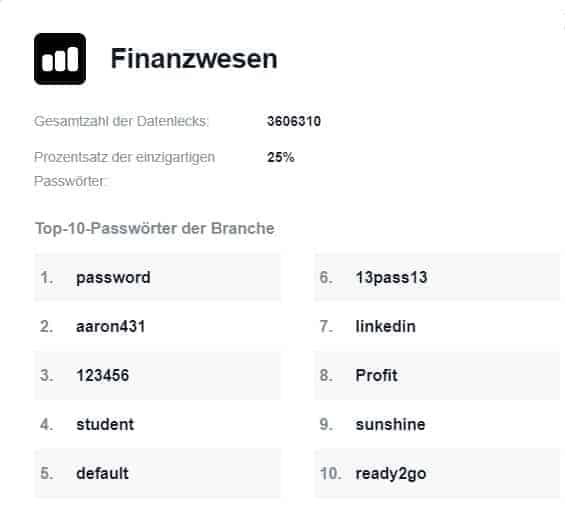Click rank number 10 in list
The width and height of the screenshot is (565, 515).
[330, 473]
